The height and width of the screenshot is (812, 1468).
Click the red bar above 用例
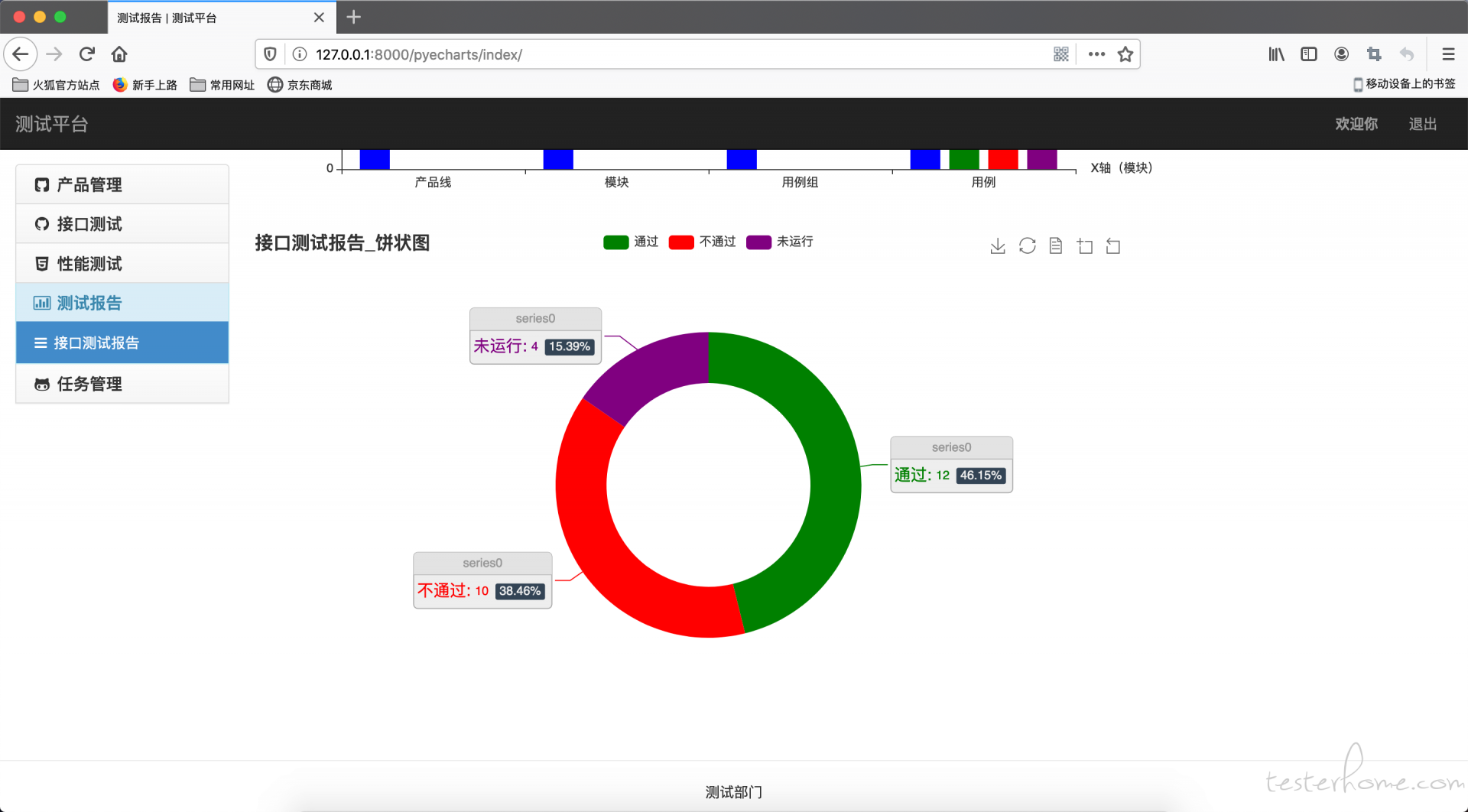[x=1003, y=159]
